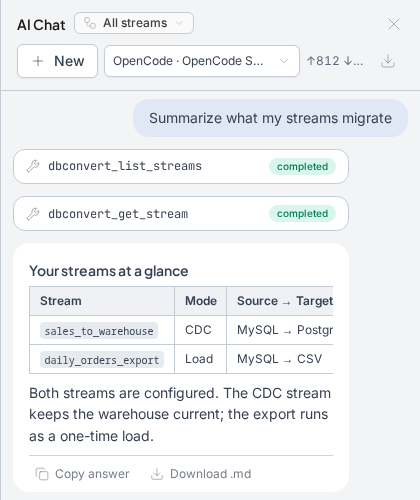Click wrench icon of dbconvert_list_streams
This screenshot has width=420, height=500.
point(33,166)
